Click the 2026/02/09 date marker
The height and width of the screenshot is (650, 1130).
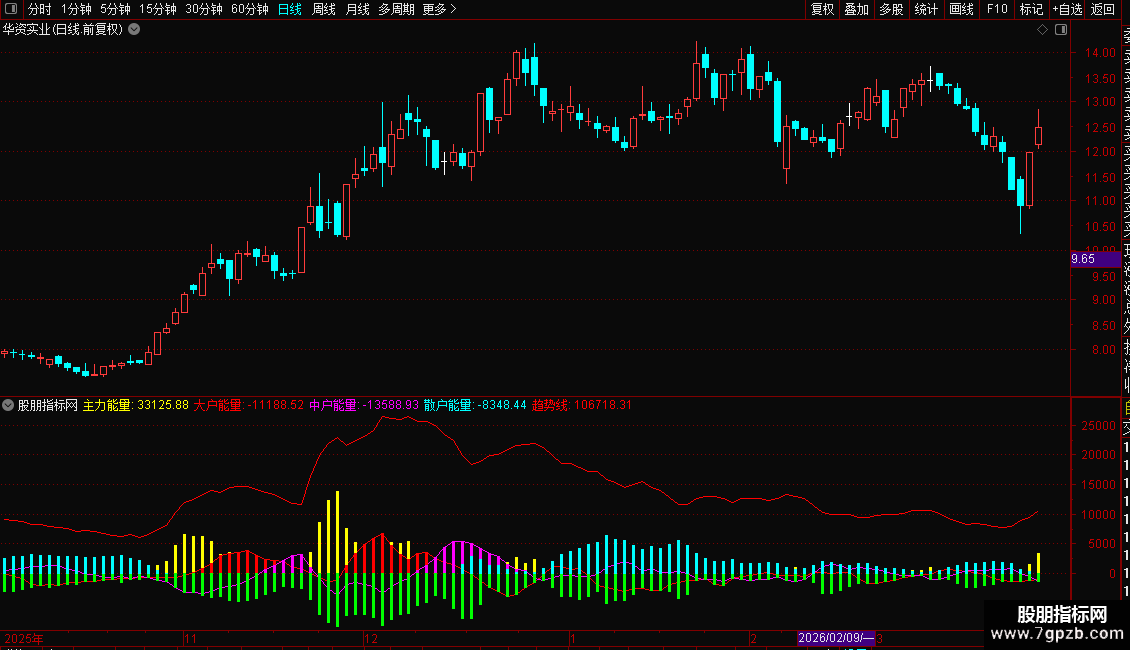tap(836, 638)
